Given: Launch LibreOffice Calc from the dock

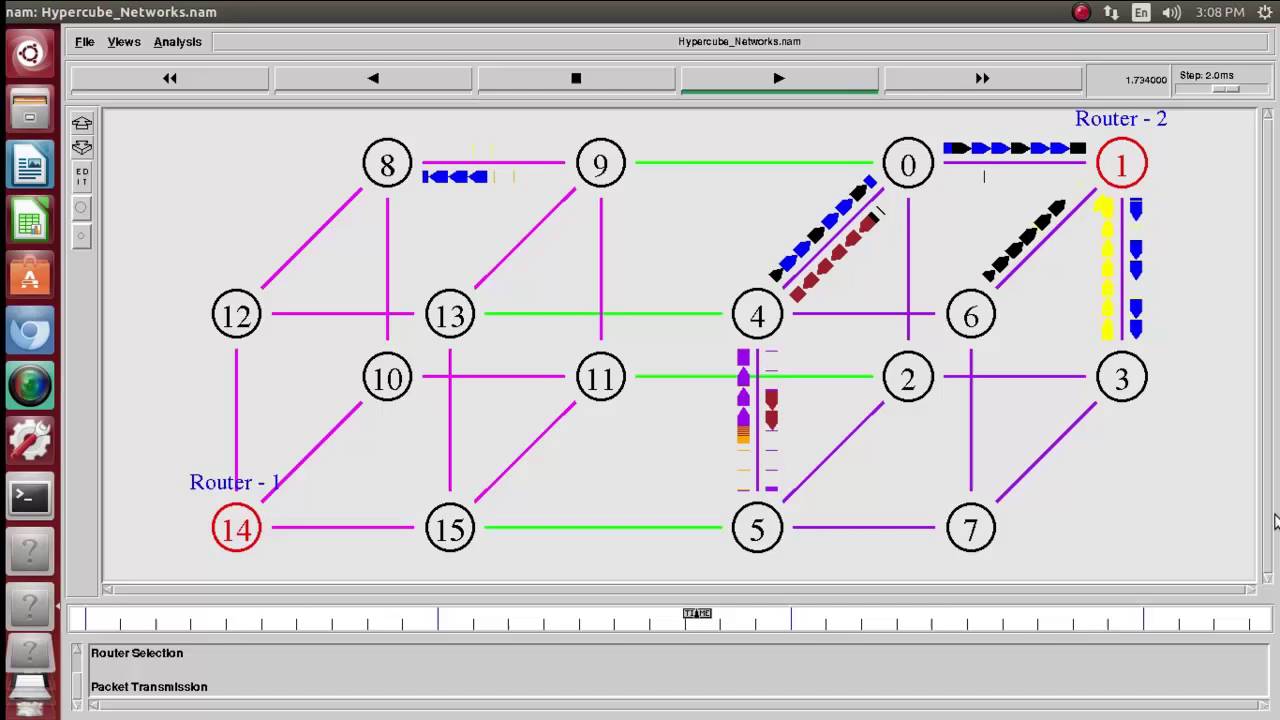Looking at the screenshot, I should (x=30, y=221).
